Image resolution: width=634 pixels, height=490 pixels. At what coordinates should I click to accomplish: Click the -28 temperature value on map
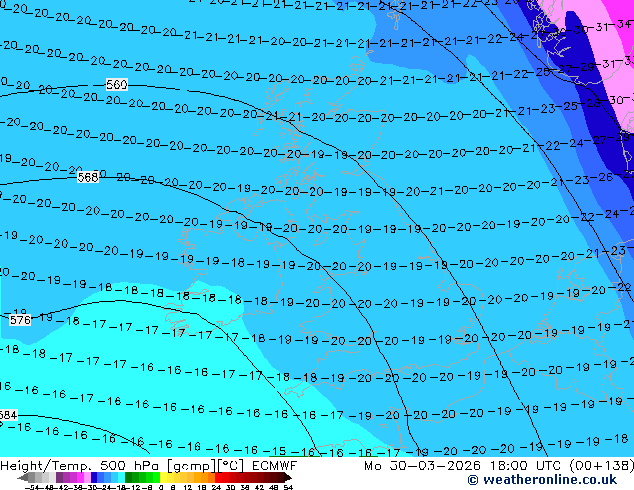coord(591,103)
